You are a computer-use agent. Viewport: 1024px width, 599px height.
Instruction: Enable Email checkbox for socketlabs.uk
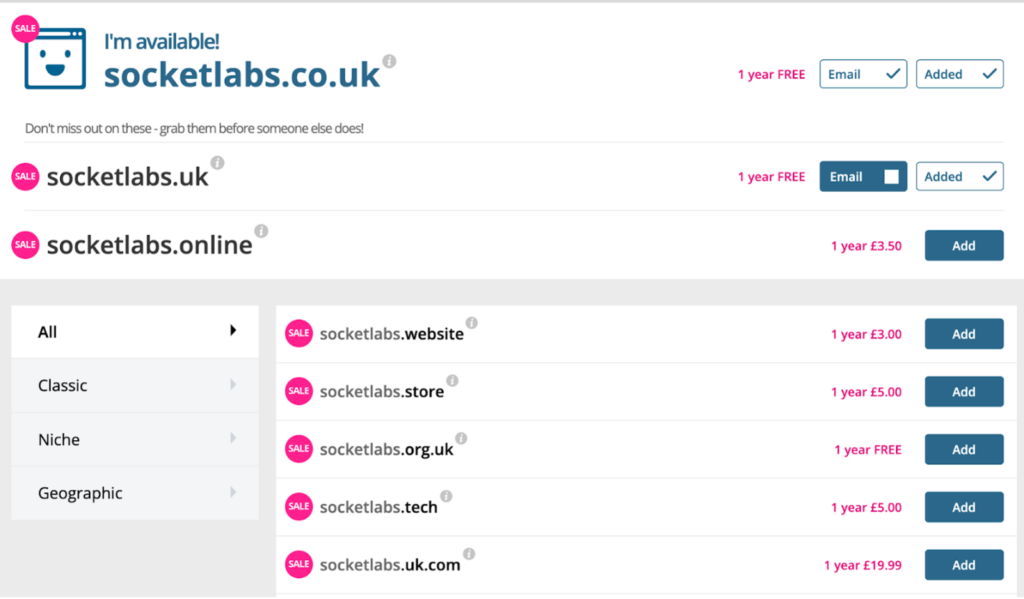point(863,176)
